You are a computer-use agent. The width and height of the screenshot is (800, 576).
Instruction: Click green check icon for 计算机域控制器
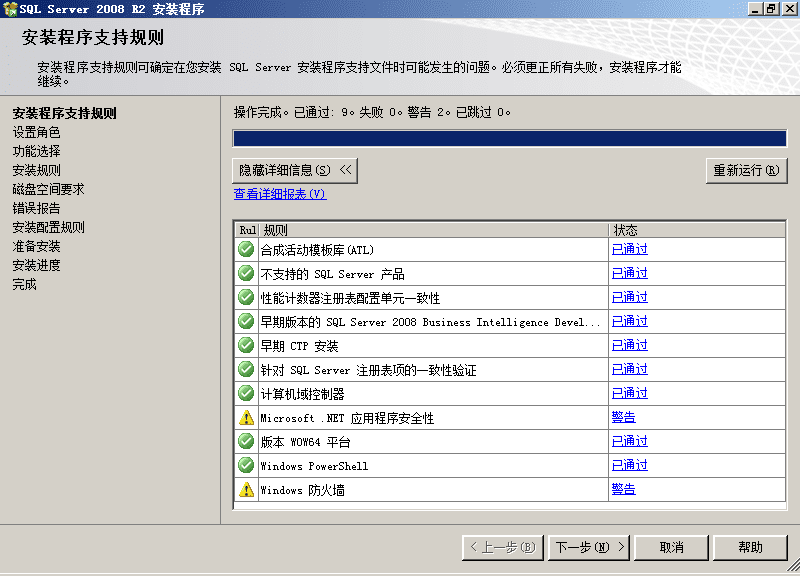tap(246, 393)
